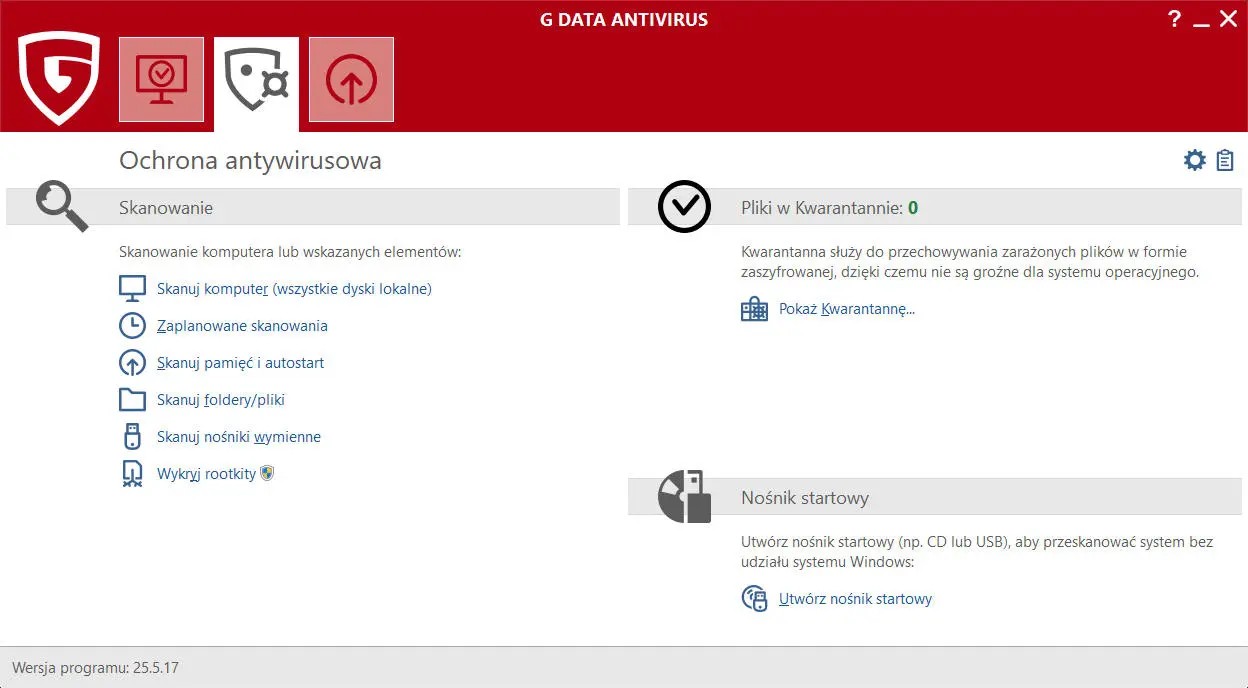The image size is (1248, 688).
Task: Open Pokaż Kwarantannę link
Action: 846,309
